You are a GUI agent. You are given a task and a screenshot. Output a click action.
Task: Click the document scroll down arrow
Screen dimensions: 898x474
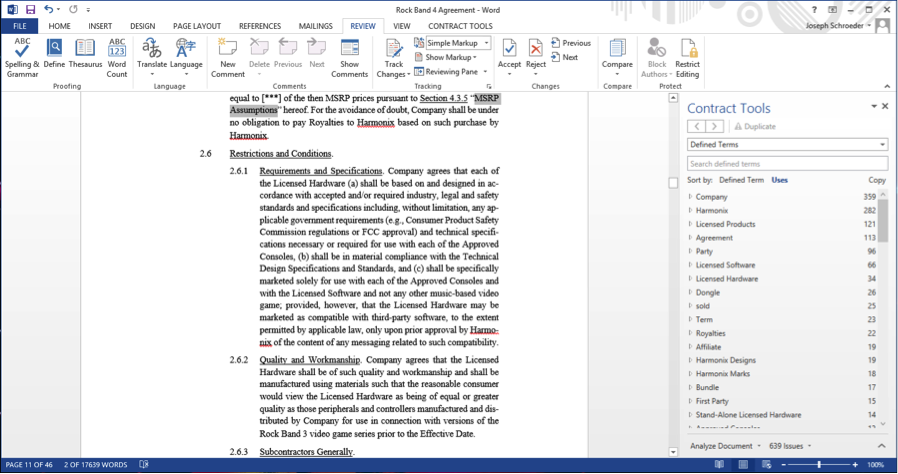click(674, 452)
